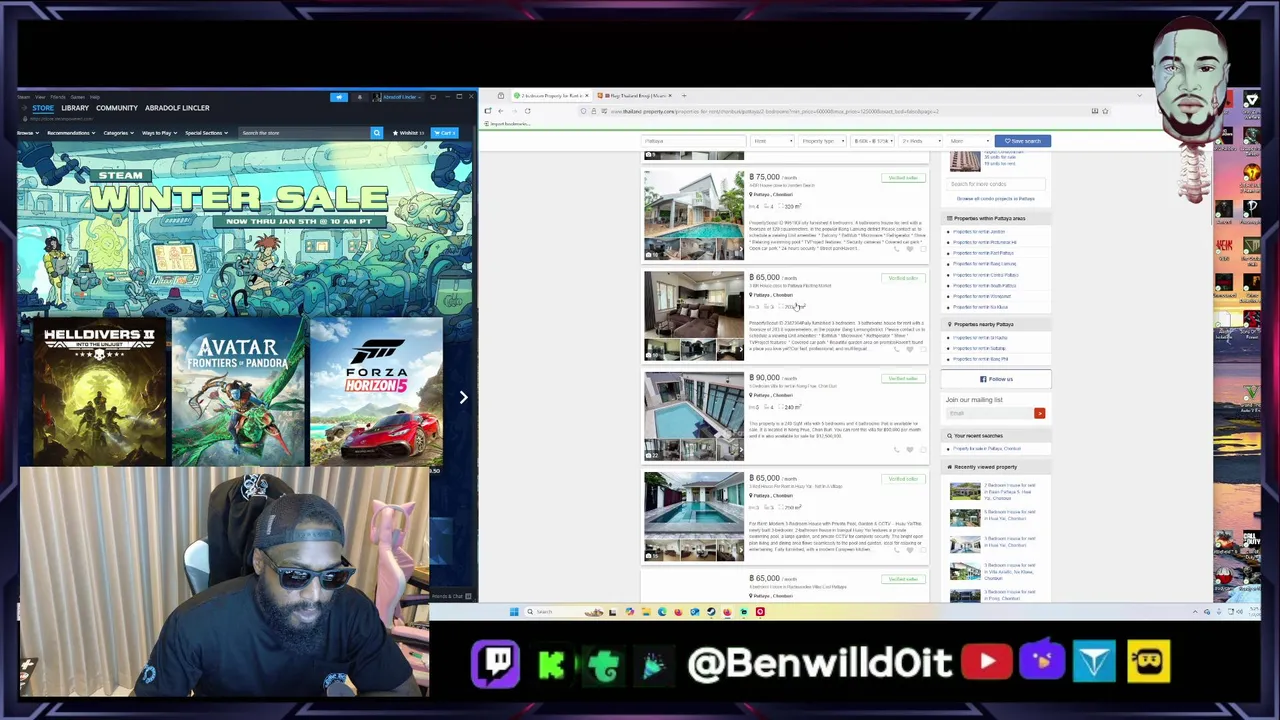Image resolution: width=1280 pixels, height=720 pixels.
Task: Open the Steam Wishlist
Action: point(408,133)
